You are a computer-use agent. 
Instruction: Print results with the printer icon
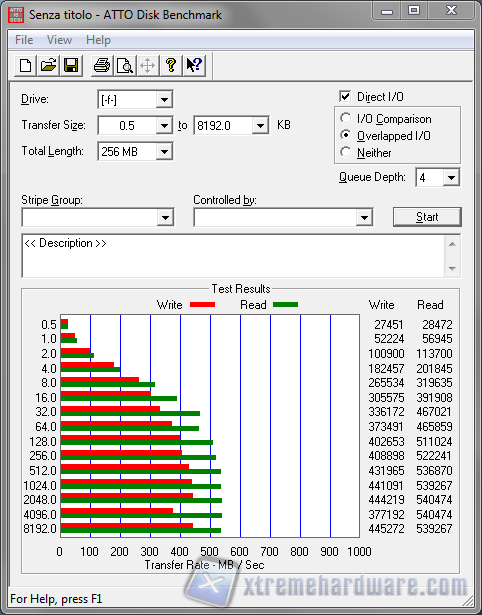pyautogui.click(x=102, y=65)
